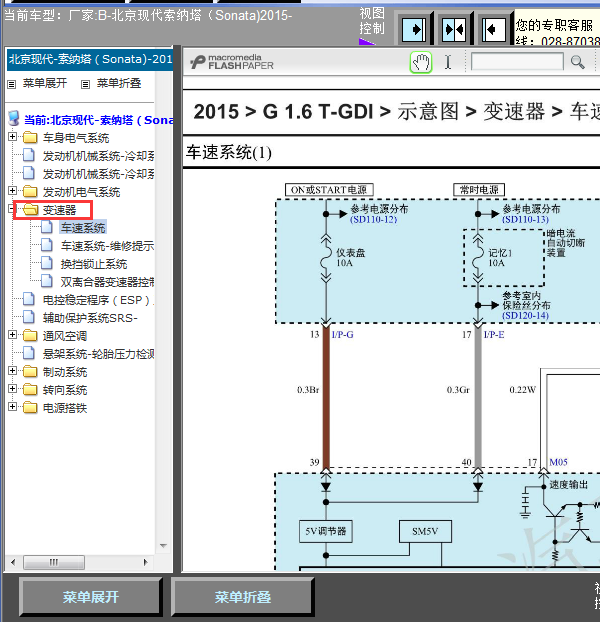600x622 pixels.
Task: Click the 电源搭铁 folder icon
Action: click(x=30, y=407)
